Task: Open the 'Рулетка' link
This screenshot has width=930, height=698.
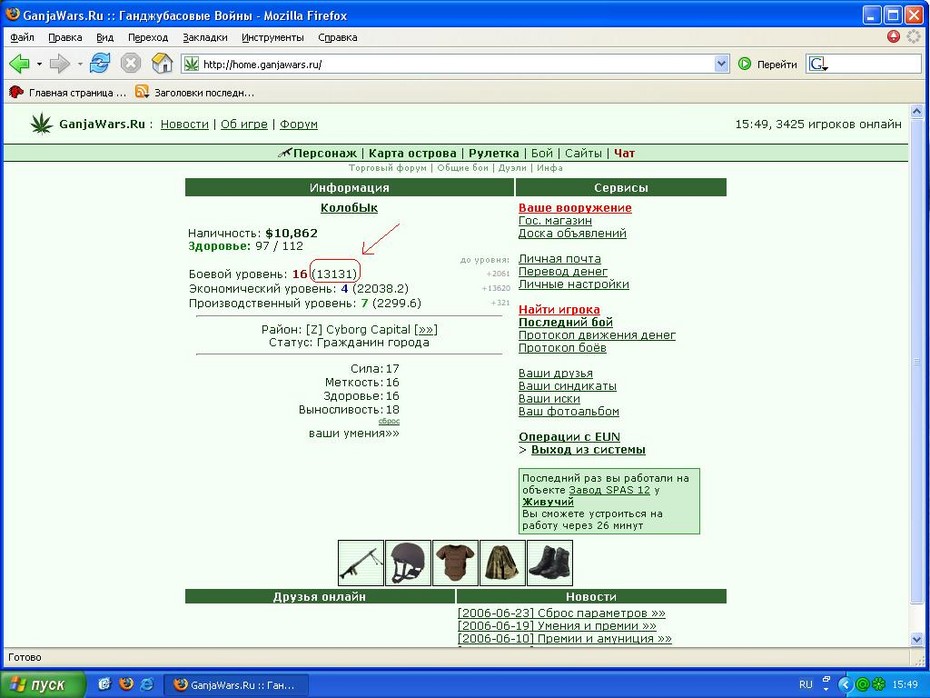Action: pos(493,153)
